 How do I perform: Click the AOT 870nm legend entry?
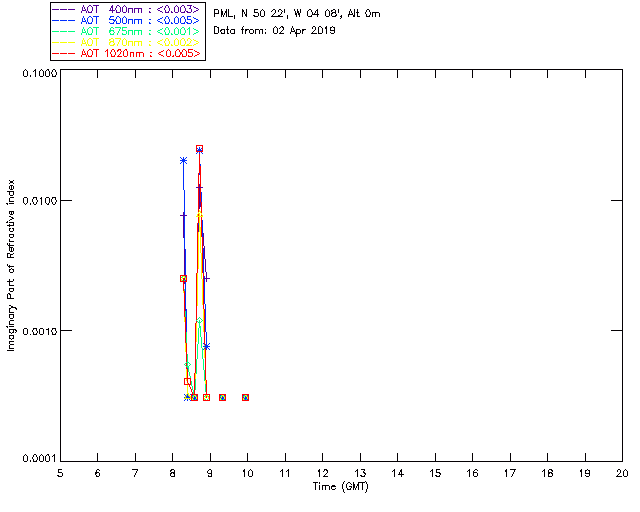coord(127,42)
